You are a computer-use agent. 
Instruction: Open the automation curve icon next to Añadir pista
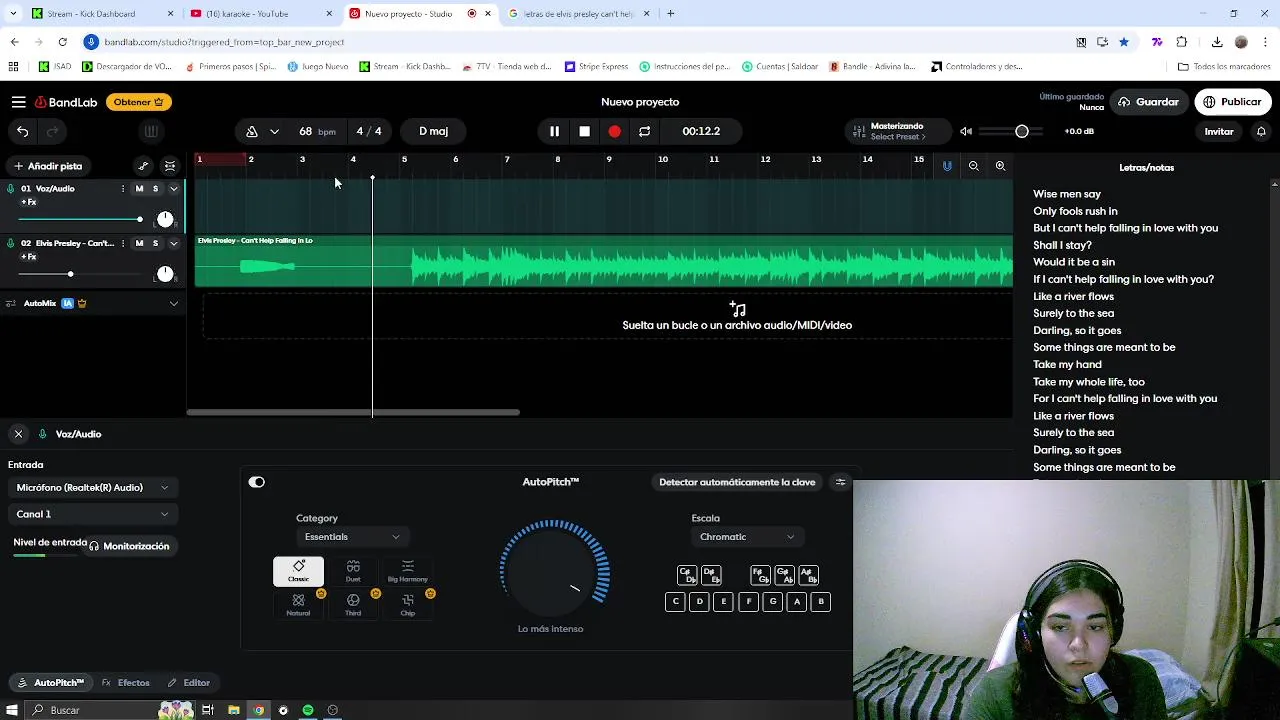point(143,166)
